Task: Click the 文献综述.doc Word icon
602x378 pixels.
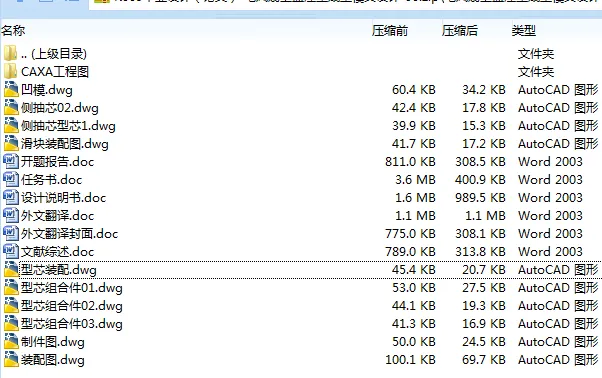Action: 11,252
